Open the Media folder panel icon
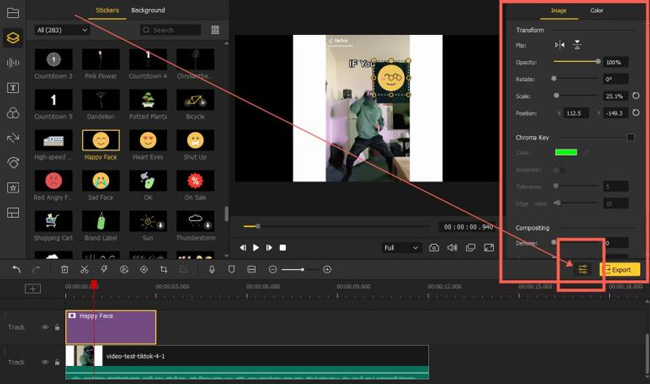The height and width of the screenshot is (384, 650). click(13, 13)
